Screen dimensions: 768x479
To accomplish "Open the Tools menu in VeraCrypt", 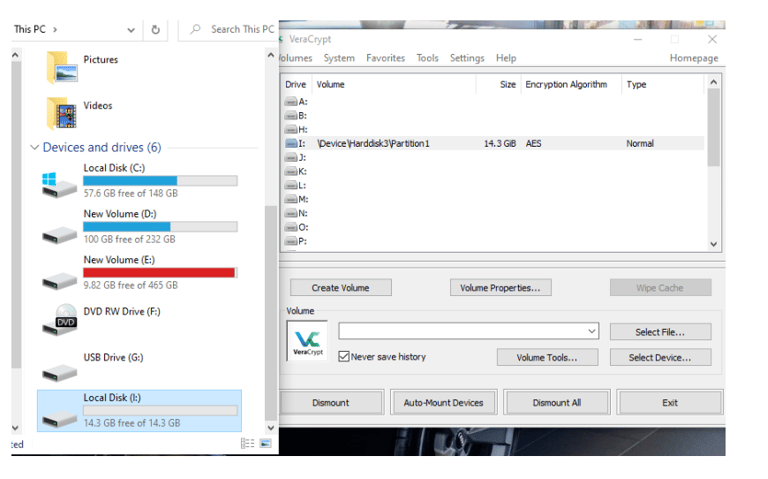I will 427,58.
